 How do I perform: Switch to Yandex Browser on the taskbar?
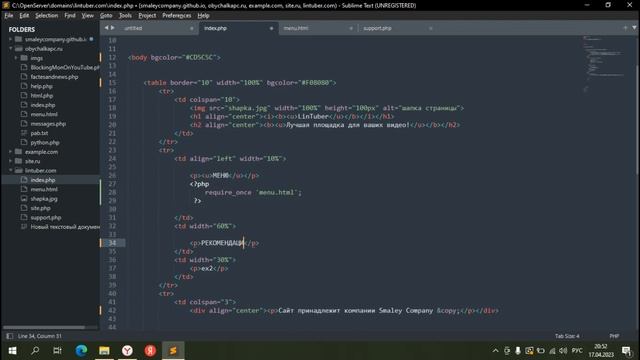[x=127, y=351]
